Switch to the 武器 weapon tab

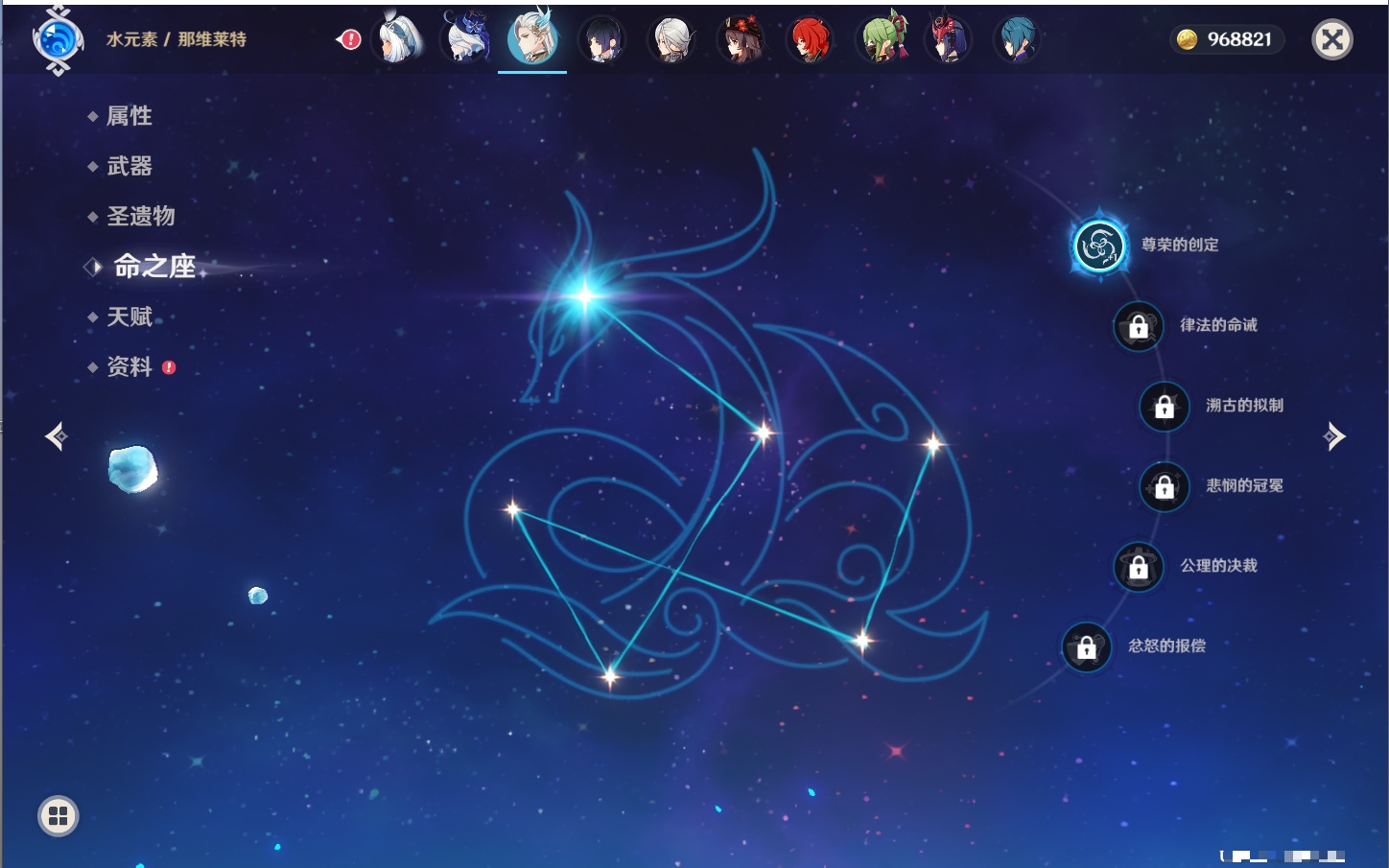pos(129,166)
